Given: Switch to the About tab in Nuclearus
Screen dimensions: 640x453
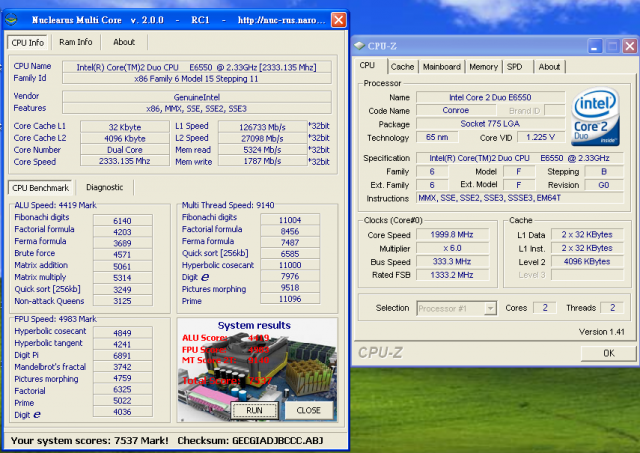Looking at the screenshot, I should (124, 42).
